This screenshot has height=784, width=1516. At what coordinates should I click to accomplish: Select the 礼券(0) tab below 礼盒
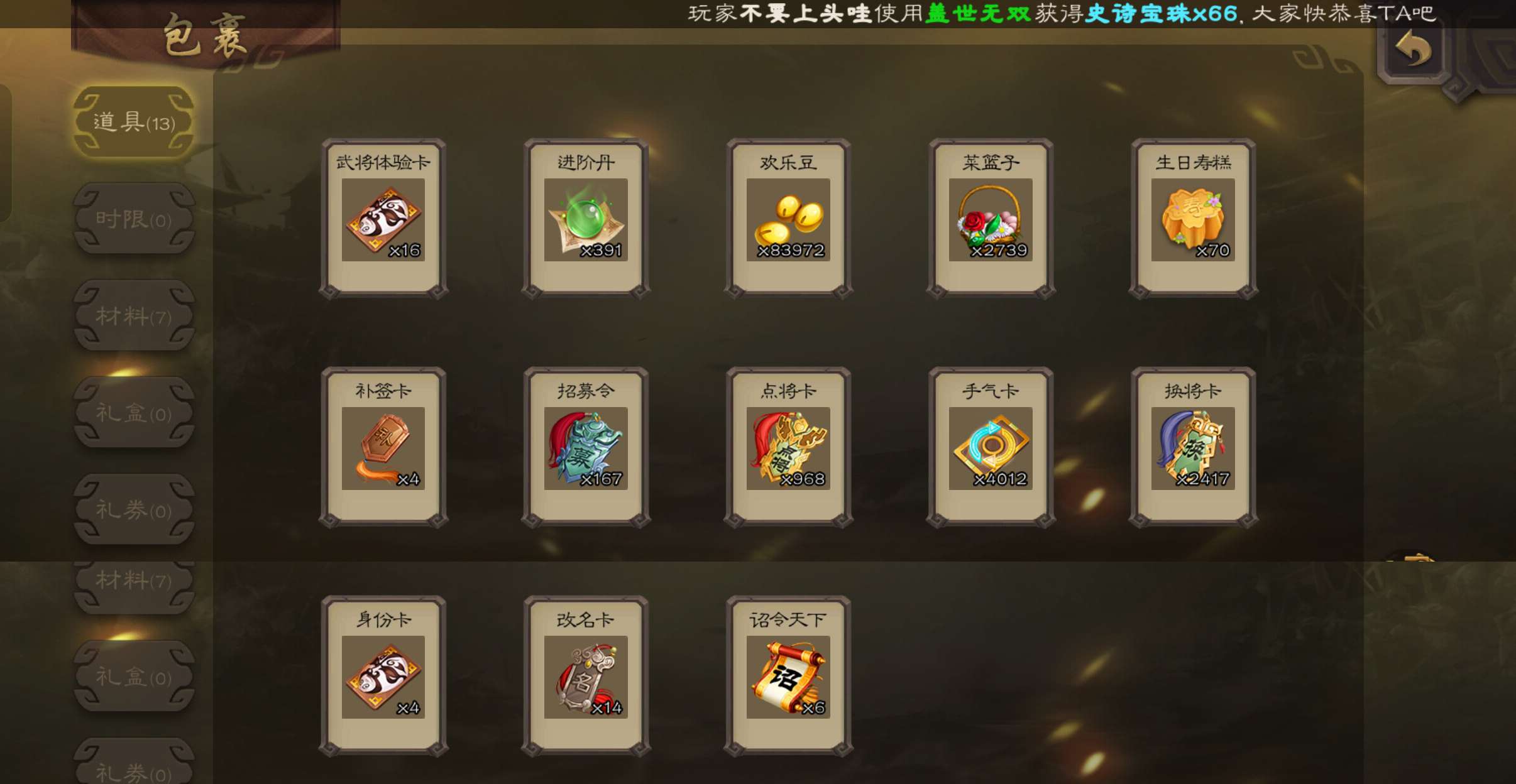[134, 510]
